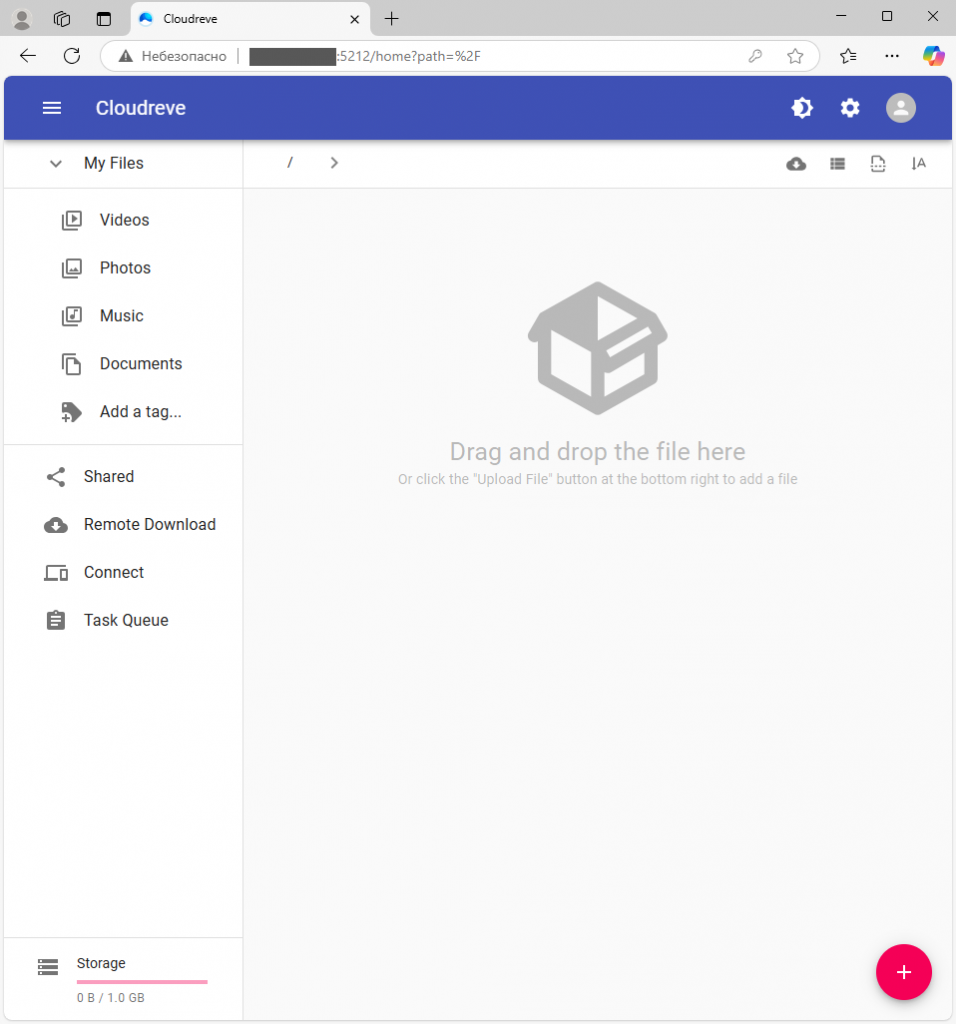The width and height of the screenshot is (956, 1024).
Task: Open the sort by name options
Action: coord(918,164)
